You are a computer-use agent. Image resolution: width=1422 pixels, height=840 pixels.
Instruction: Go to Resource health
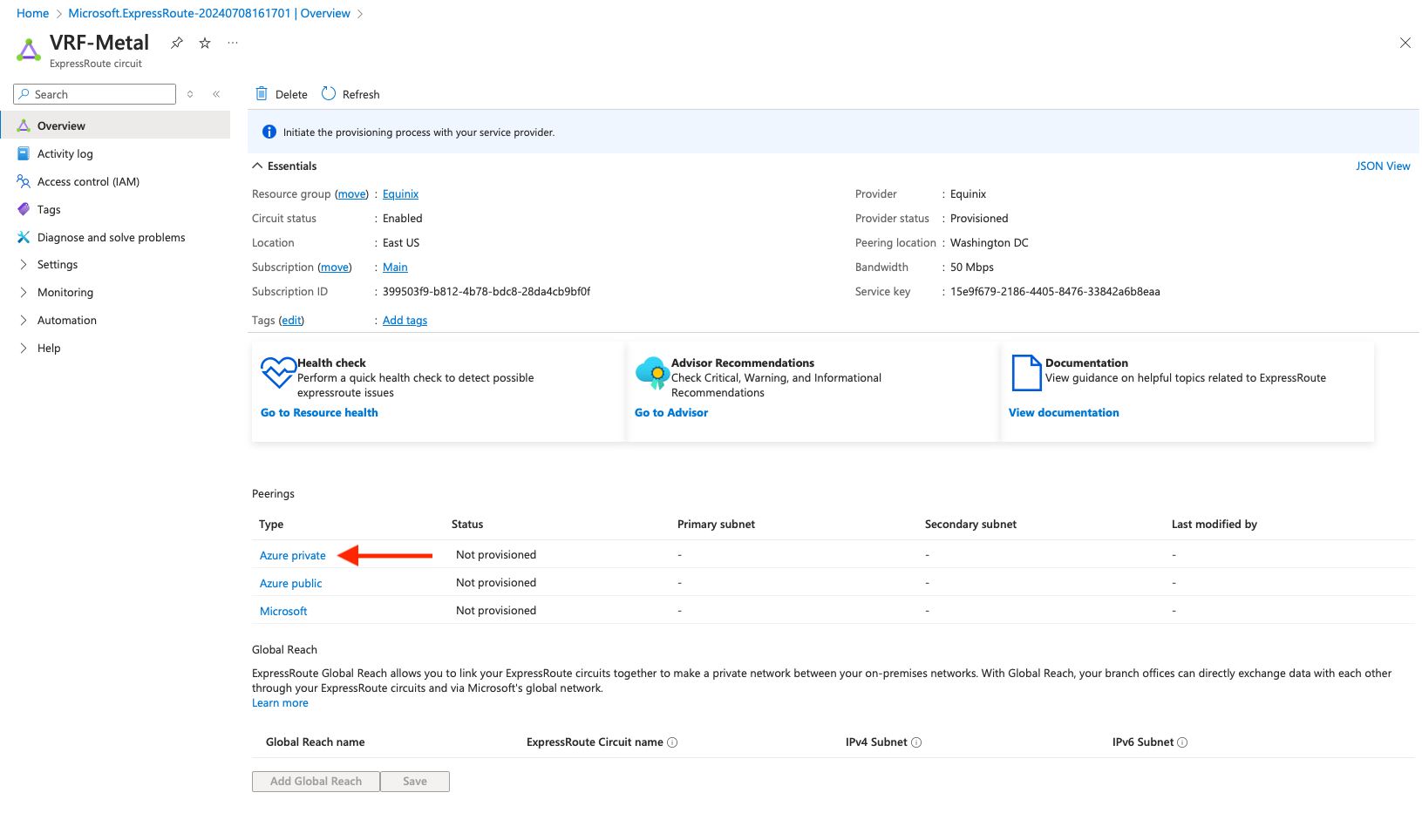(x=319, y=413)
